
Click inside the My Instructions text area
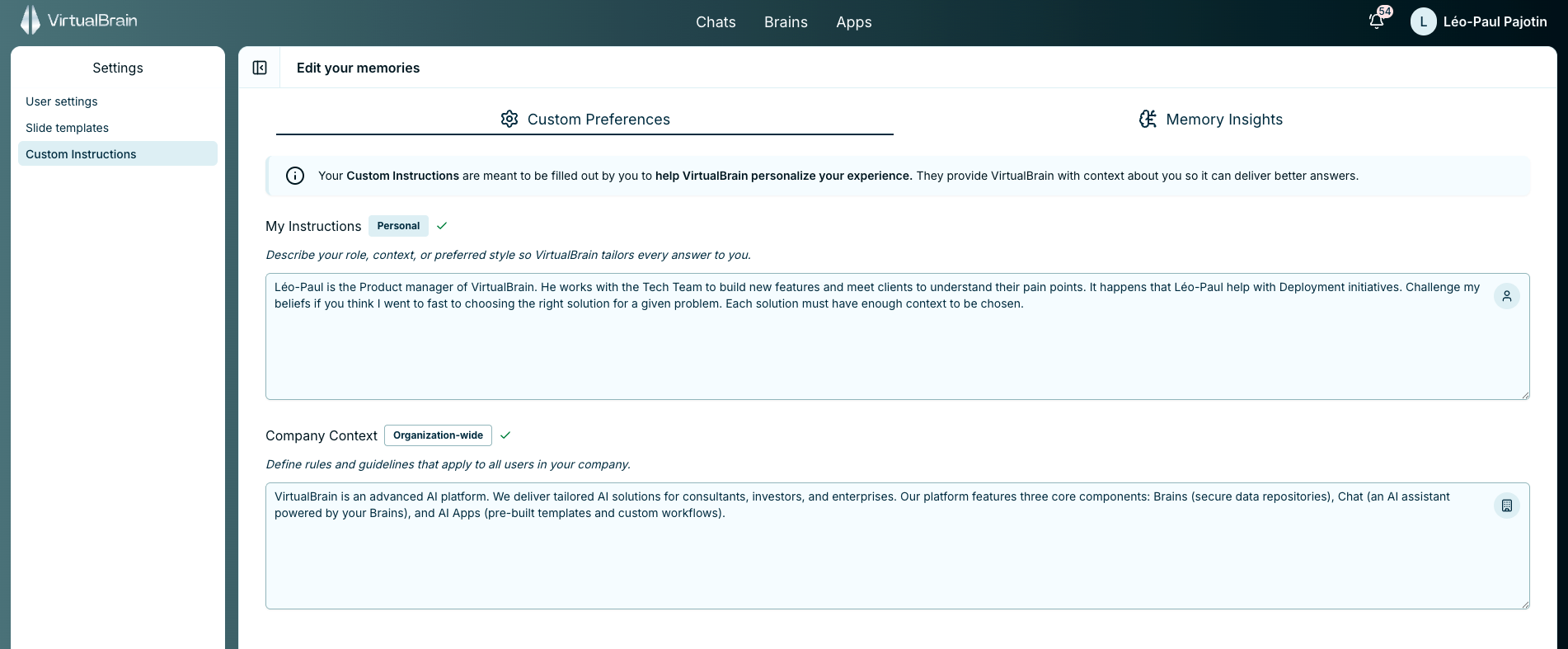[x=898, y=336]
